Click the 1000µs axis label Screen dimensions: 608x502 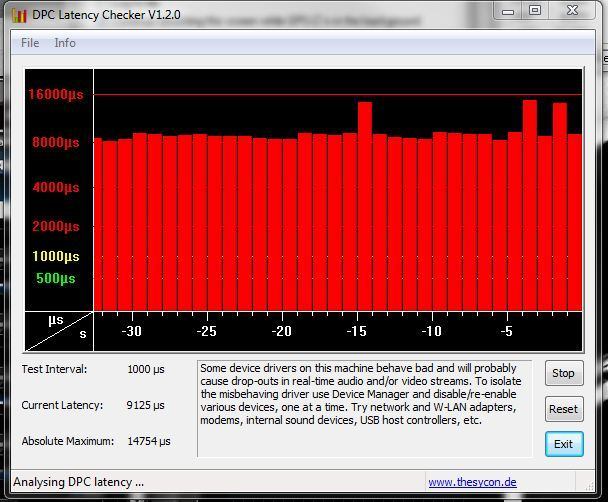point(56,256)
